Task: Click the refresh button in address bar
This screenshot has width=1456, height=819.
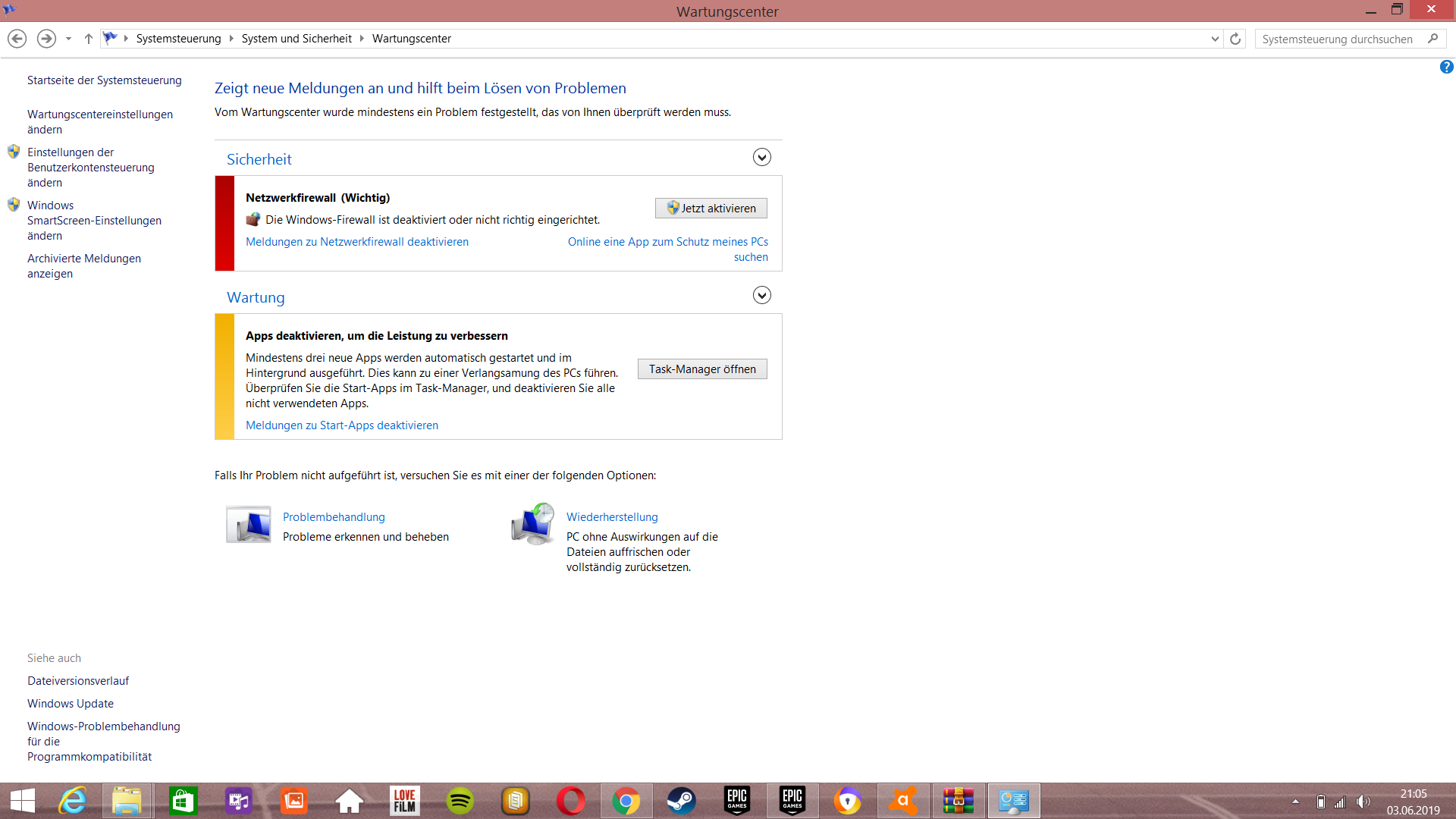Action: 1235,39
